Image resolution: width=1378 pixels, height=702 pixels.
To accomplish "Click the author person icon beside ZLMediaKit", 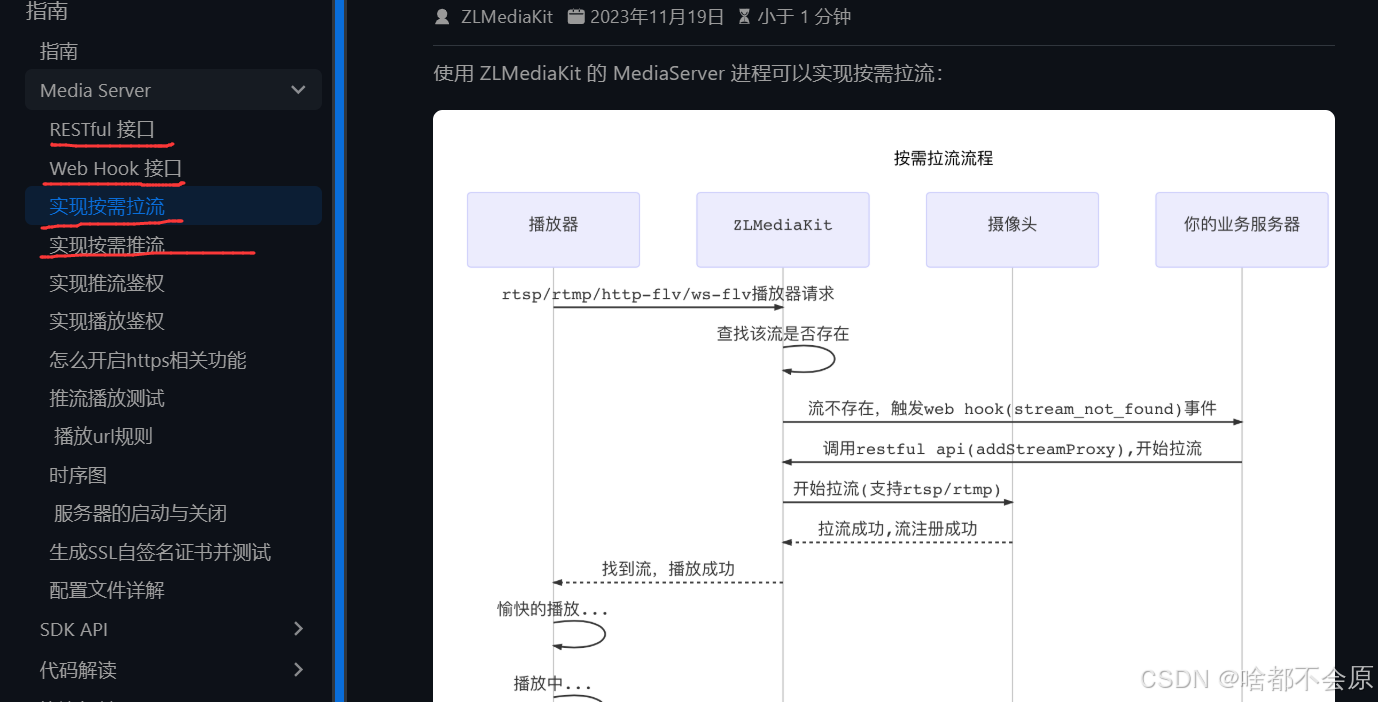I will (442, 16).
